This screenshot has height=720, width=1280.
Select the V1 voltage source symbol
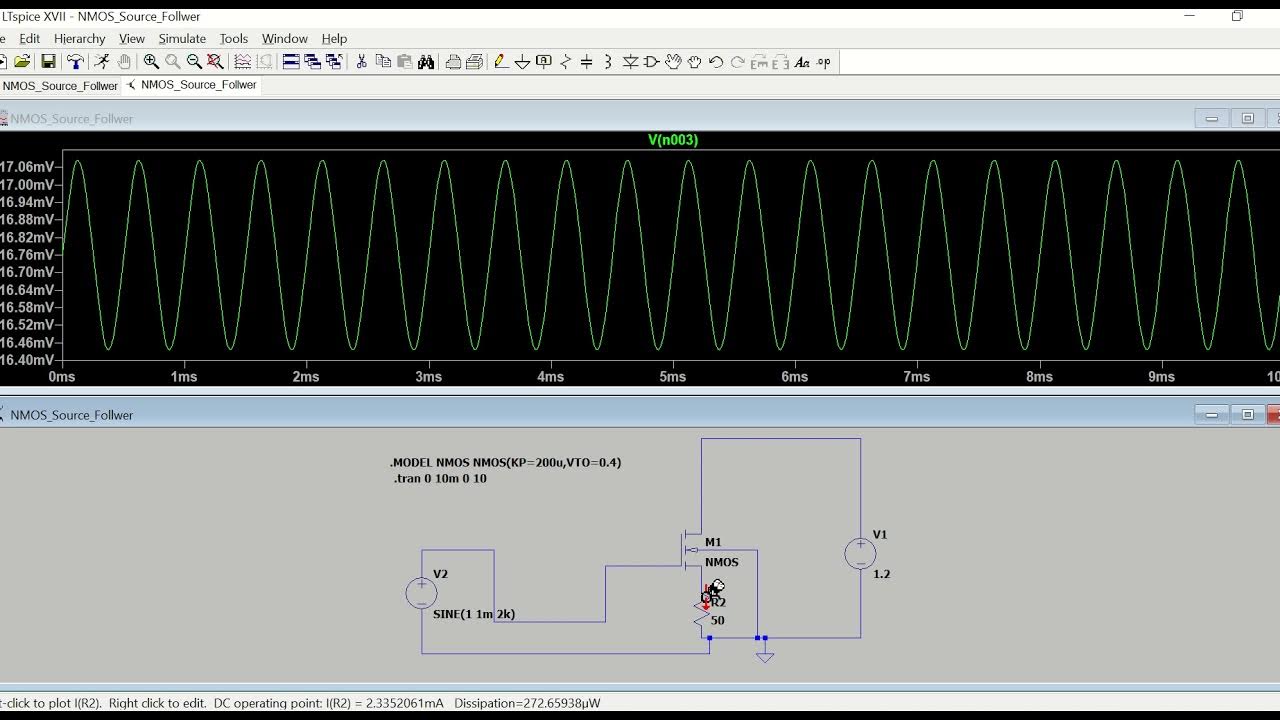coord(860,553)
